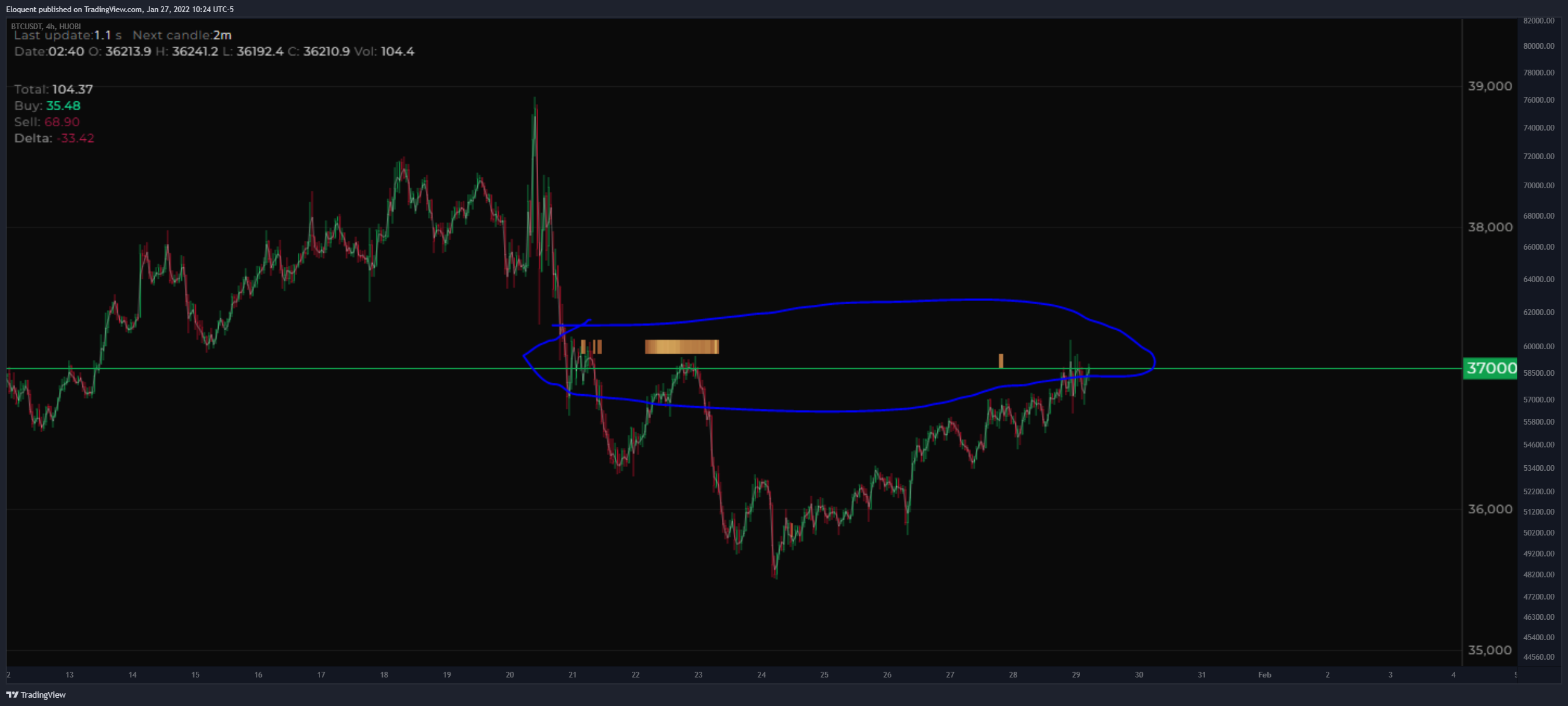This screenshot has width=1568, height=706.
Task: Click the open value O: 36213.9
Action: pyautogui.click(x=120, y=51)
